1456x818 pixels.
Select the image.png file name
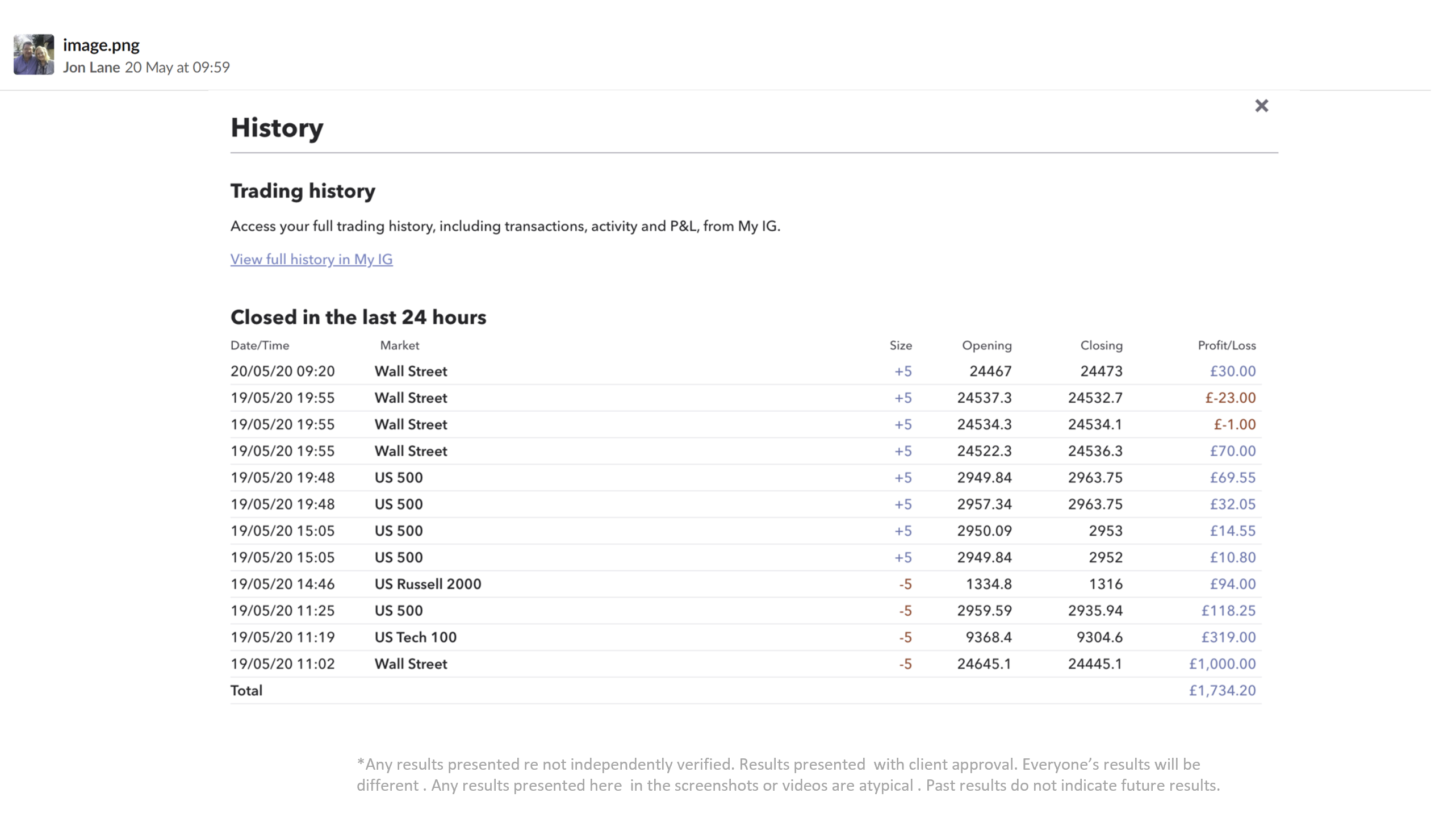click(x=101, y=45)
